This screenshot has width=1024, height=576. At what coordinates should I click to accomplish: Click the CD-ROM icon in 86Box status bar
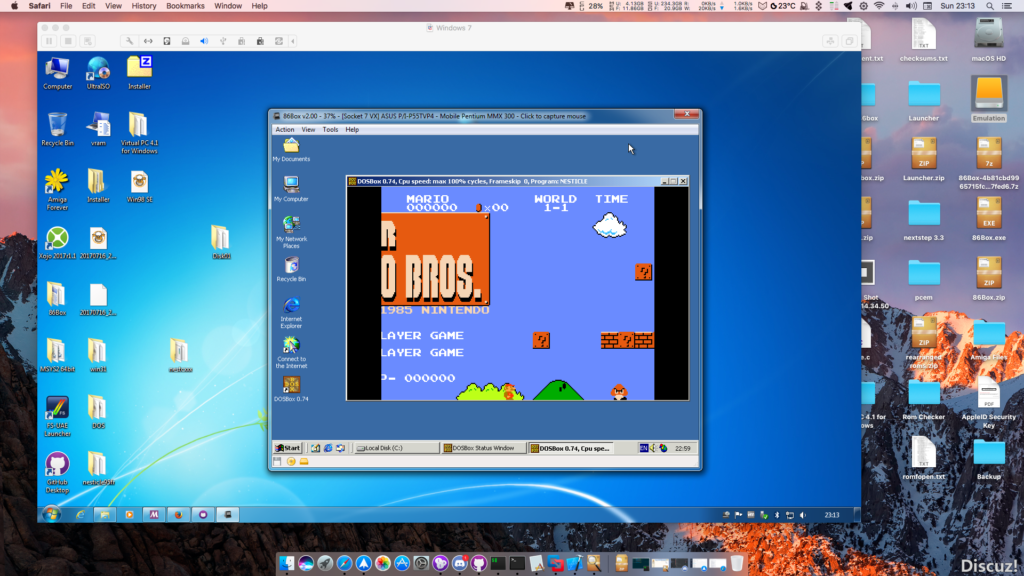tap(291, 462)
